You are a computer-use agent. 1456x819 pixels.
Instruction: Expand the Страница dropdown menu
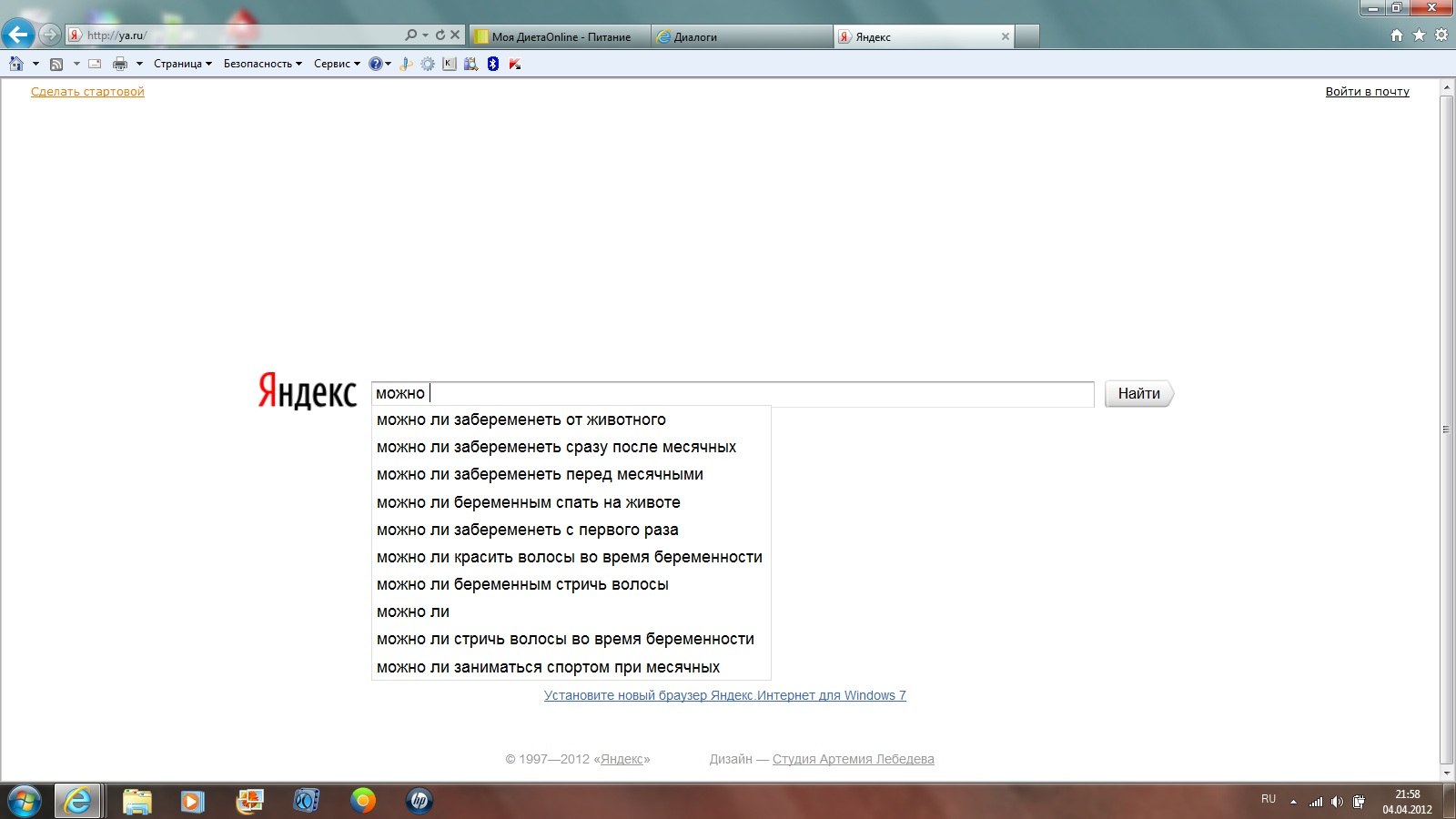tap(182, 64)
